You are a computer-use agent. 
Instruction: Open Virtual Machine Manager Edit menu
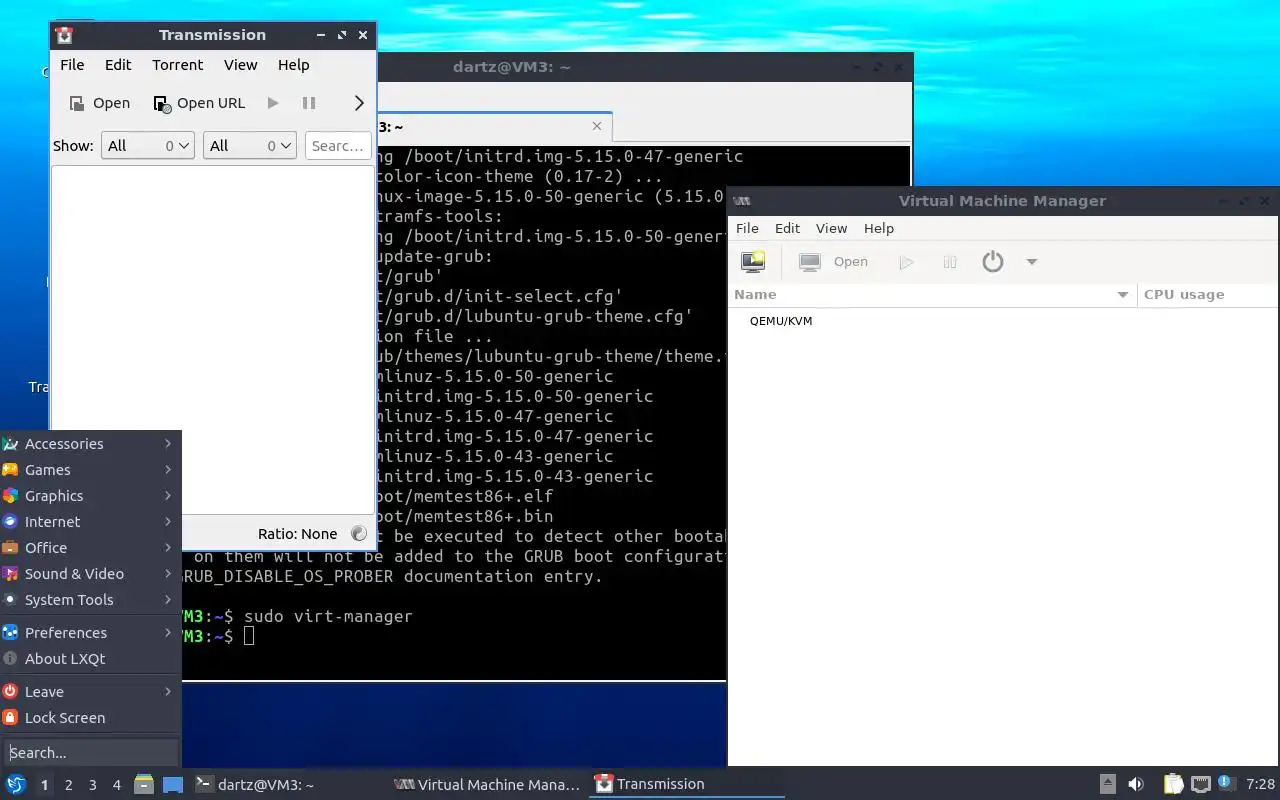coord(787,228)
